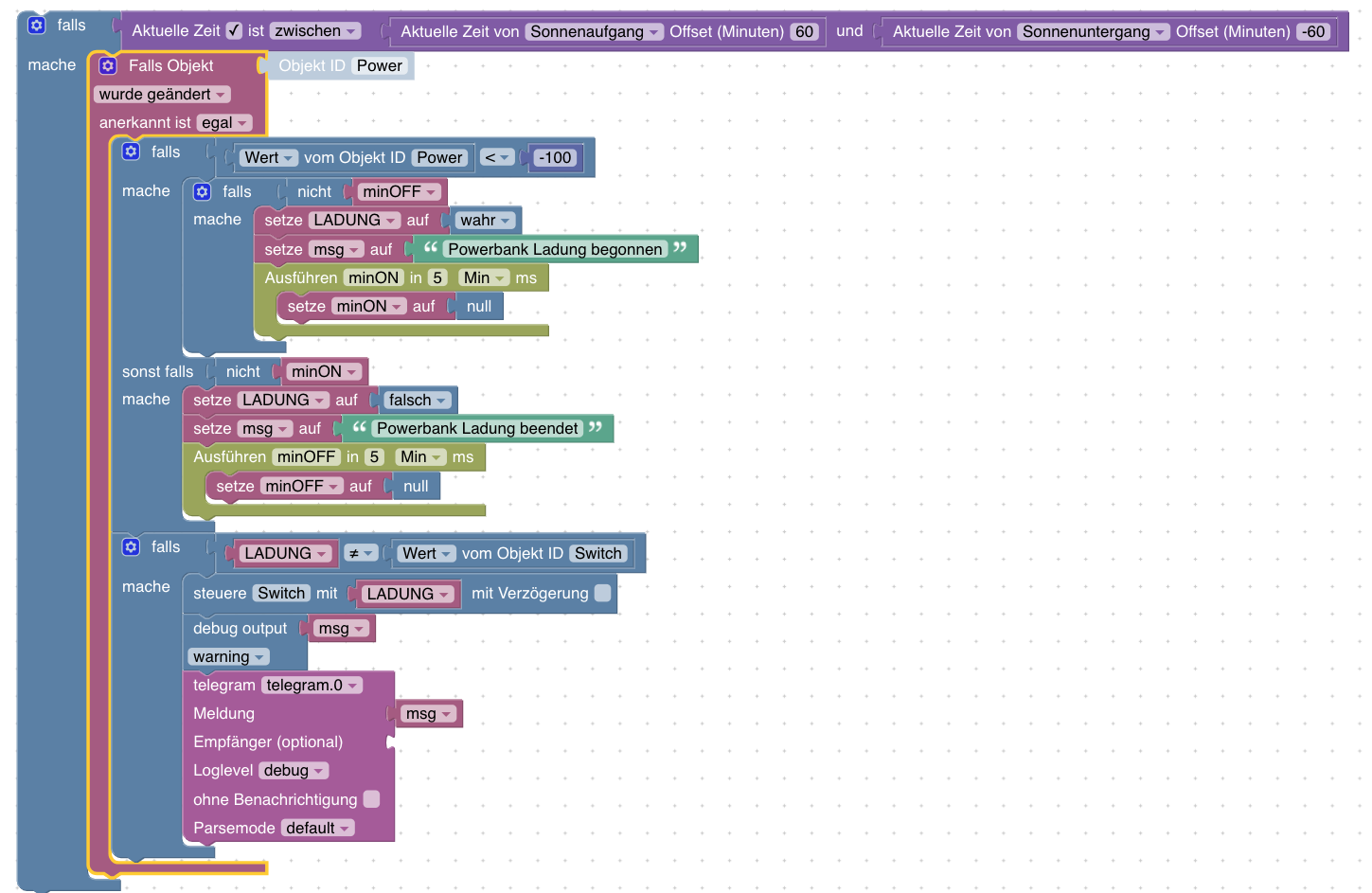Toggle the Aktuelle Zeit checkbox
This screenshot has height=893, width=1372.
pos(235,30)
